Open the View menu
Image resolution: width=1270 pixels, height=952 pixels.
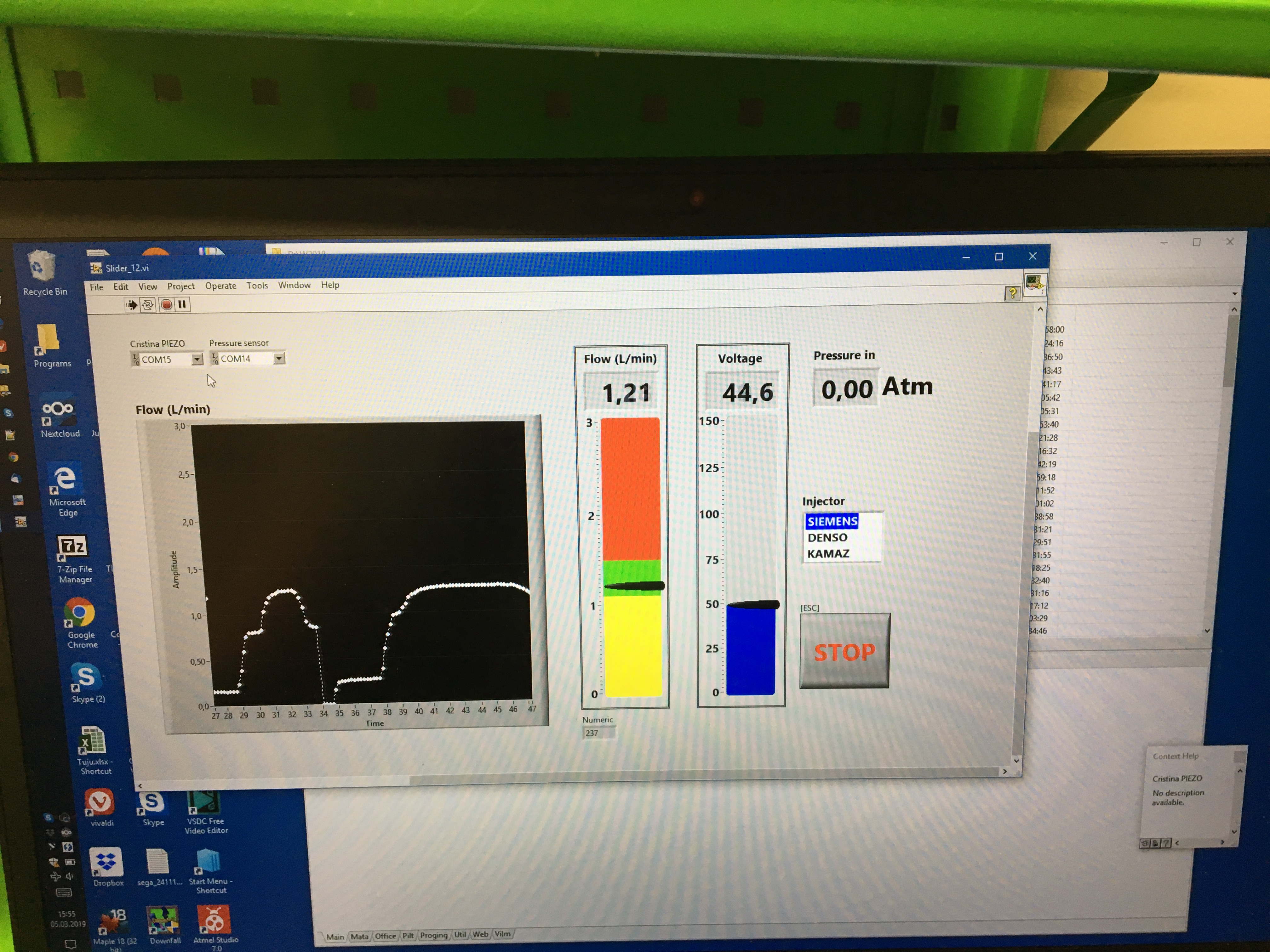(147, 286)
